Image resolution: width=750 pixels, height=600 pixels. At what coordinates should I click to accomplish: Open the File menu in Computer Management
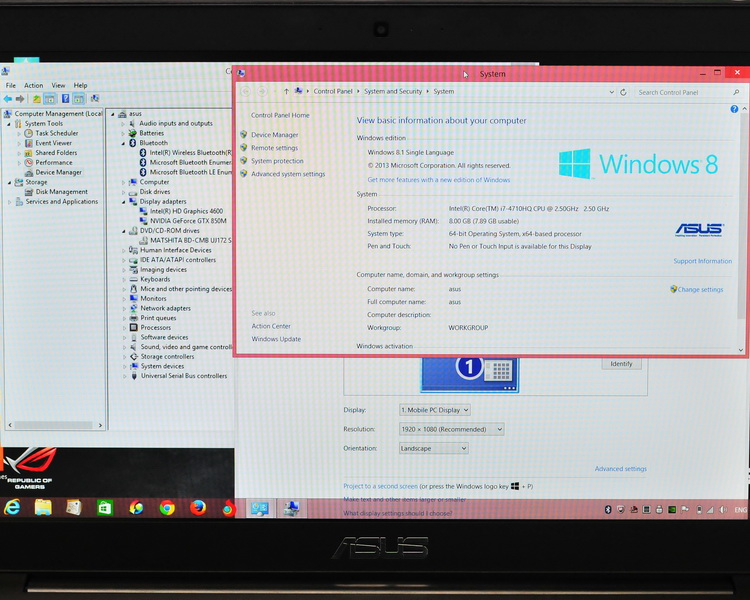pyautogui.click(x=11, y=85)
